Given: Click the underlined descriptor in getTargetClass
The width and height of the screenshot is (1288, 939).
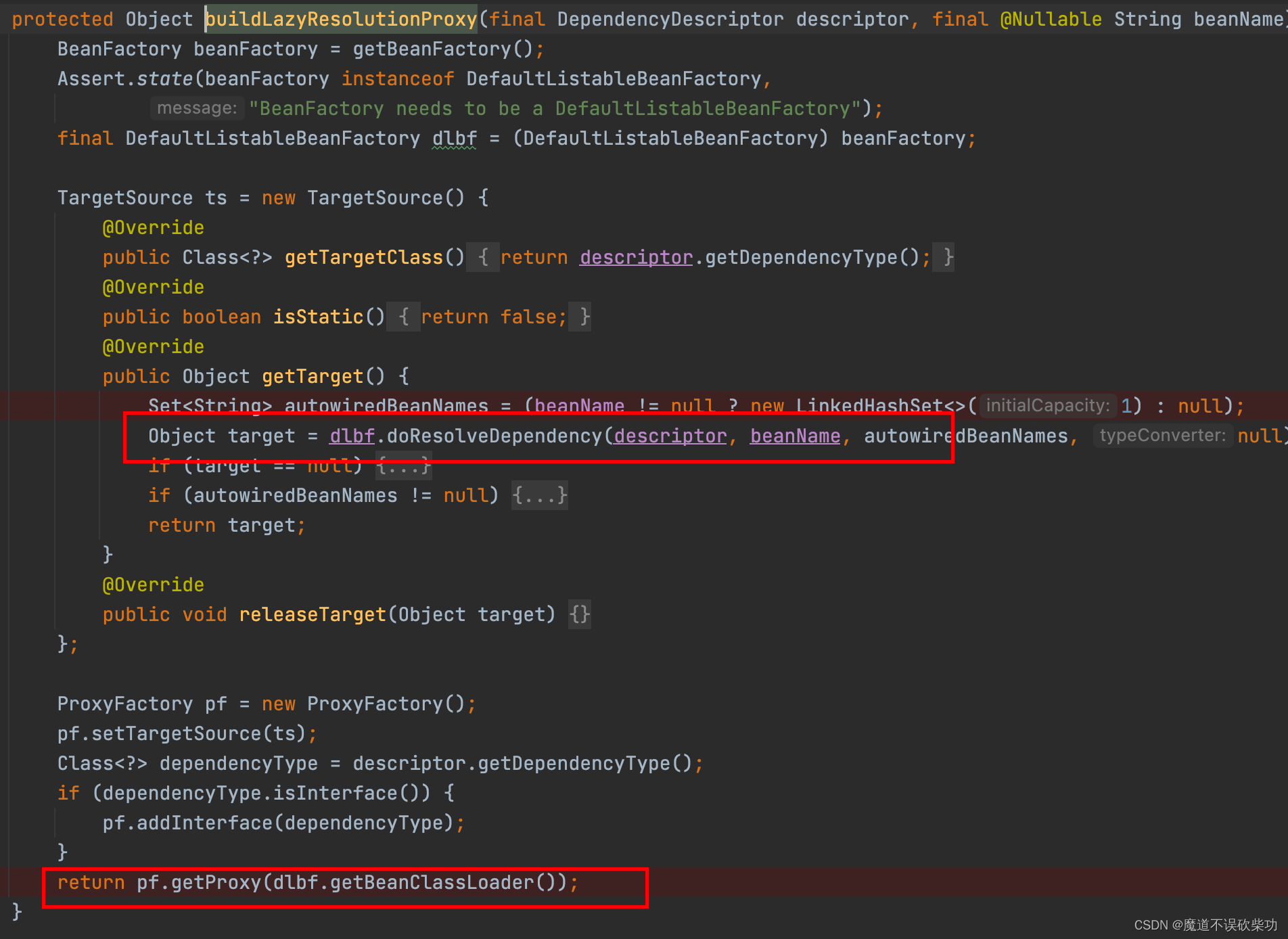Looking at the screenshot, I should click(636, 257).
